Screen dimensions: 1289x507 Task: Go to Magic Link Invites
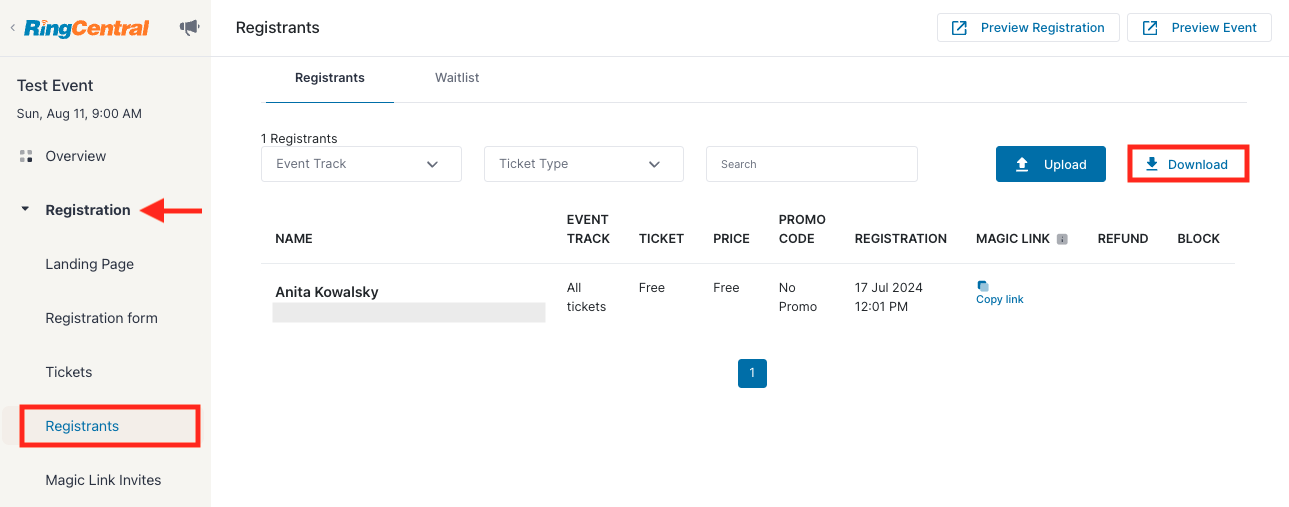tap(104, 480)
